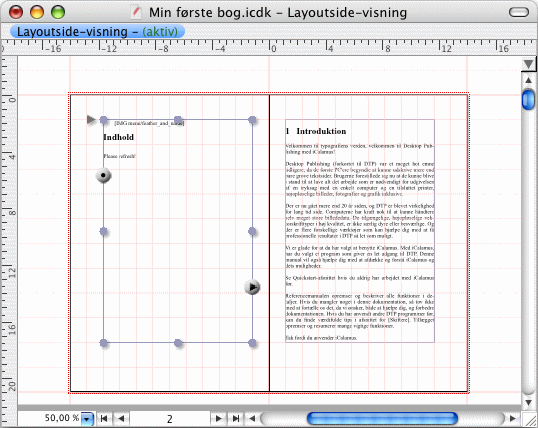Click the blue horizontal scrollbar thumb
This screenshot has width=538, height=428.
pyautogui.click(x=382, y=418)
